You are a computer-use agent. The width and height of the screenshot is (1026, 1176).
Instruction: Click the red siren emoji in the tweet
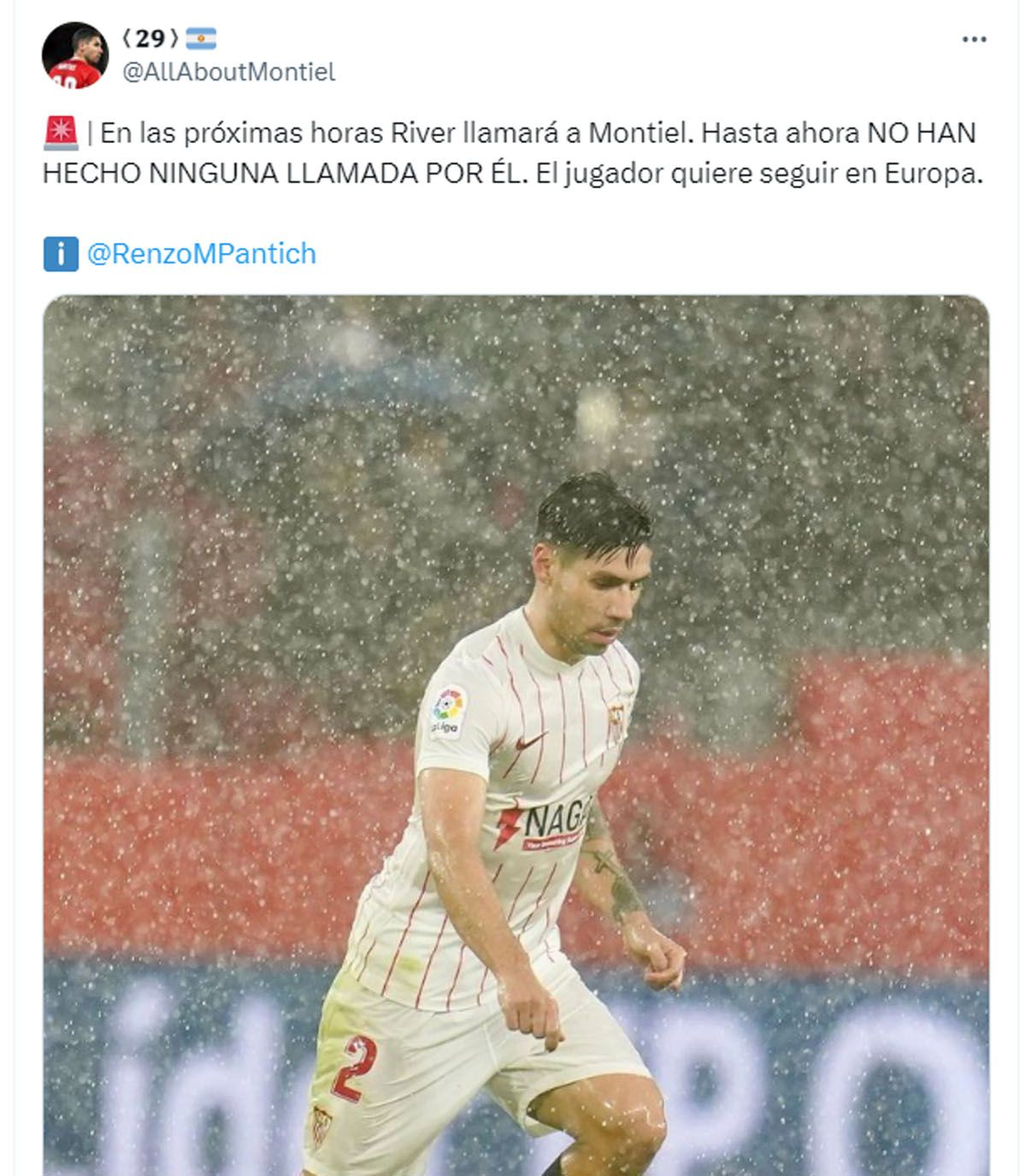pos(60,133)
